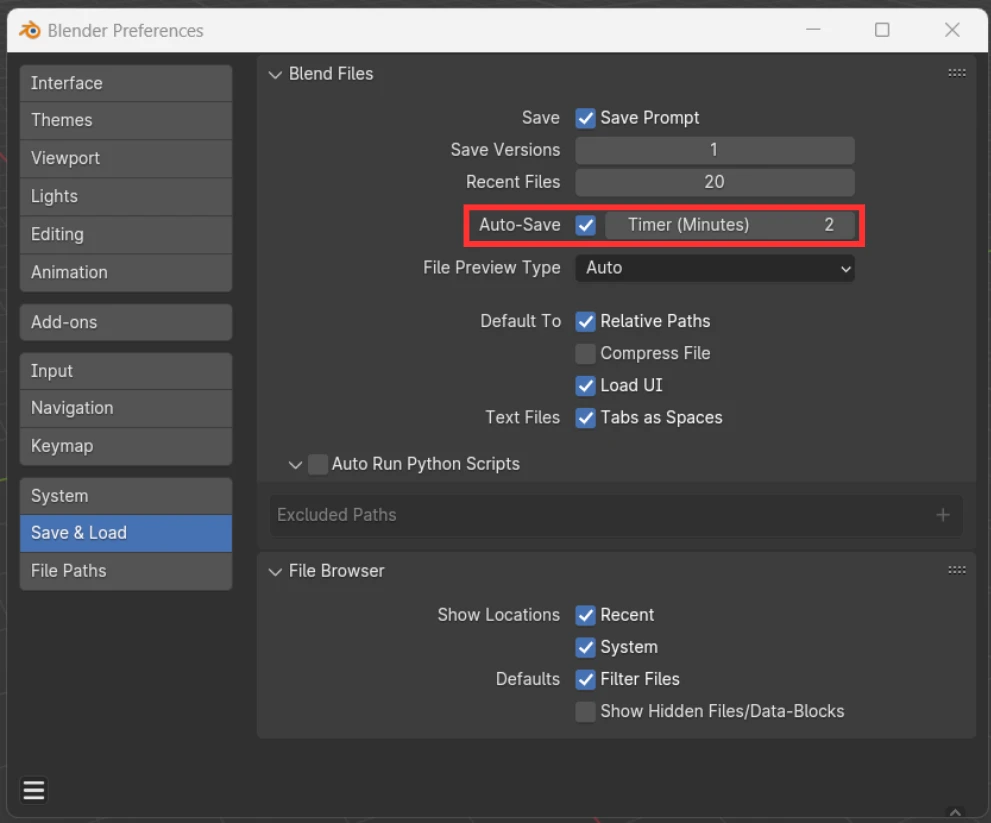Enable the Compress File checkbox
Image resolution: width=991 pixels, height=823 pixels.
pyautogui.click(x=585, y=354)
